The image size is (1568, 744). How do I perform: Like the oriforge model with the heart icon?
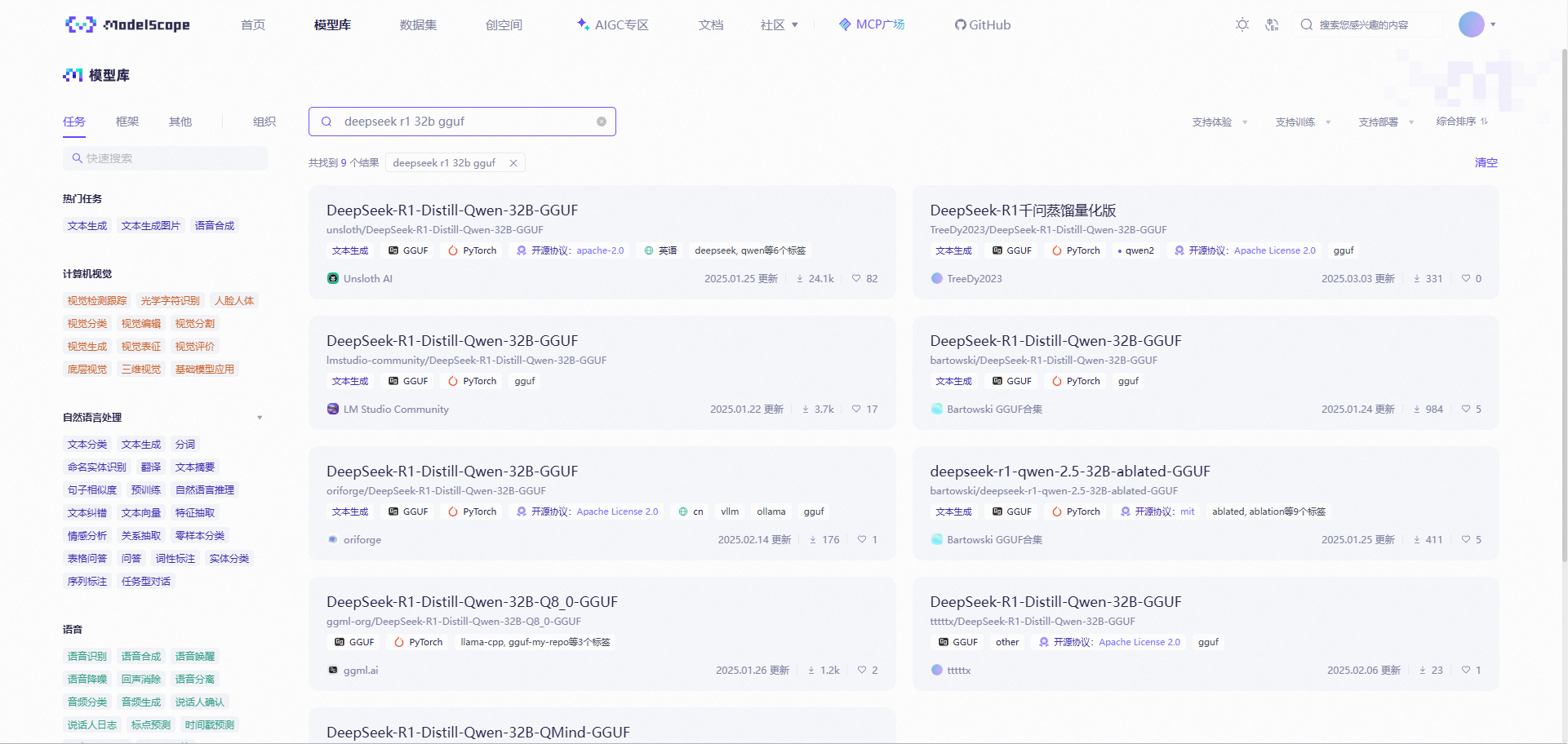pyautogui.click(x=862, y=539)
